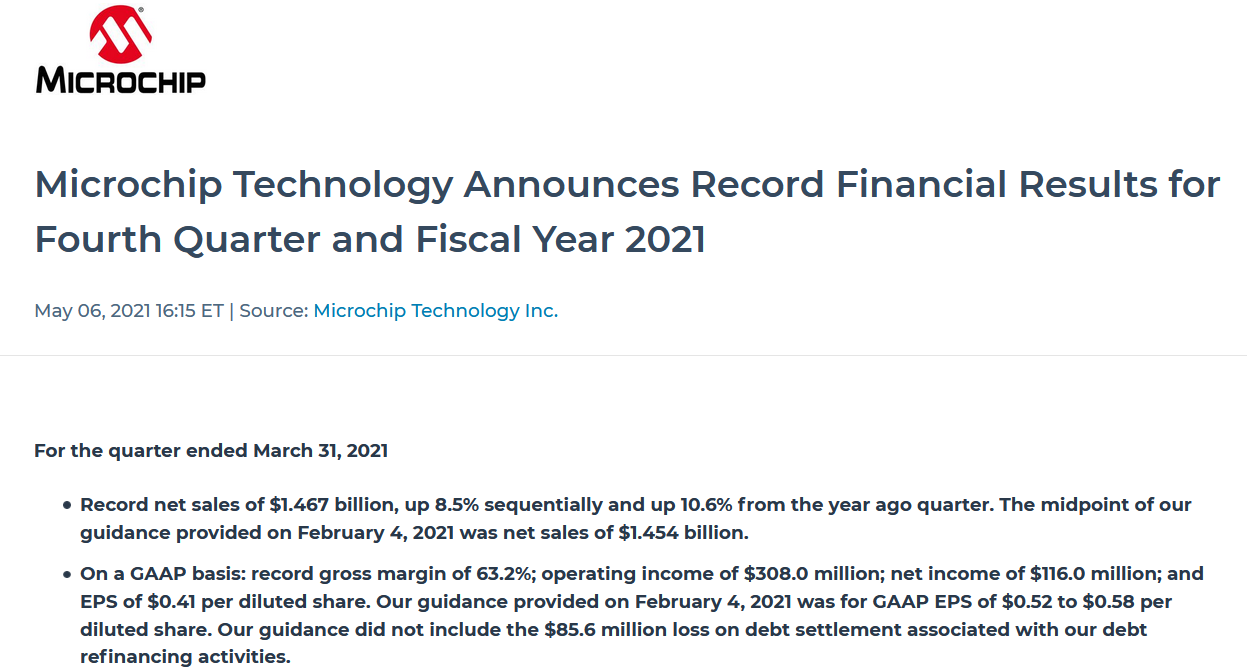Click the 'Source:' label text
Viewport: 1247px width, 670px height.
tap(274, 311)
